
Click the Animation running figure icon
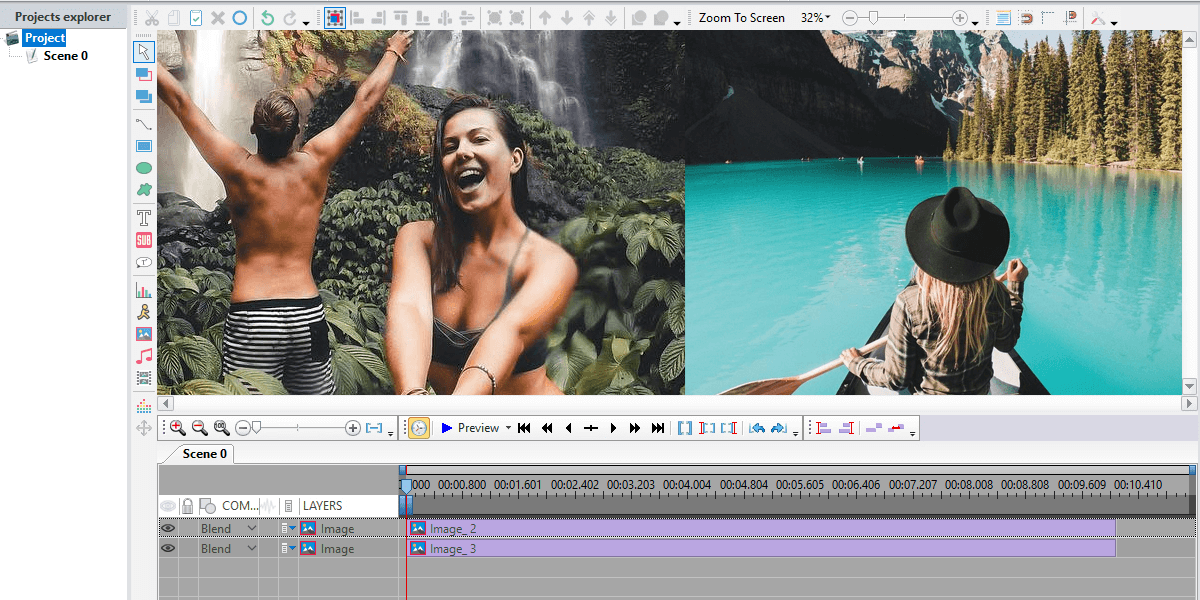point(143,312)
